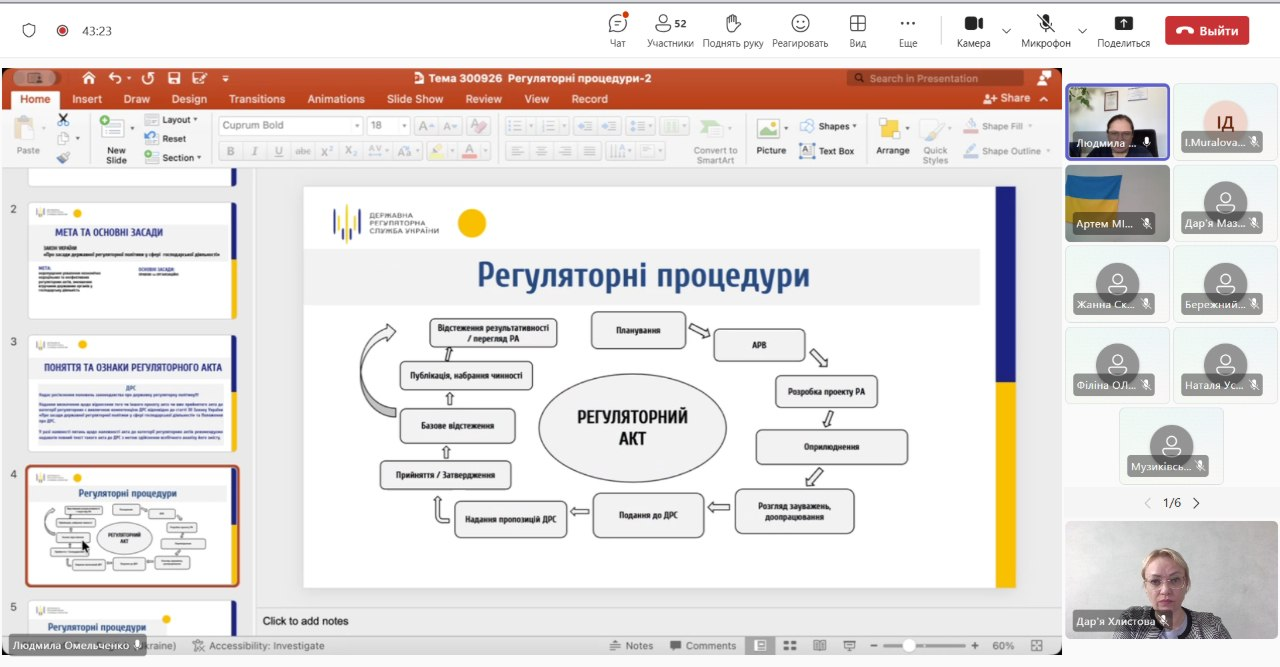The height and width of the screenshot is (667, 1280).
Task: Select slide 3 thumbnail ПОНЯТТЯ ТА ОЗНАКИ
Action: (132, 391)
